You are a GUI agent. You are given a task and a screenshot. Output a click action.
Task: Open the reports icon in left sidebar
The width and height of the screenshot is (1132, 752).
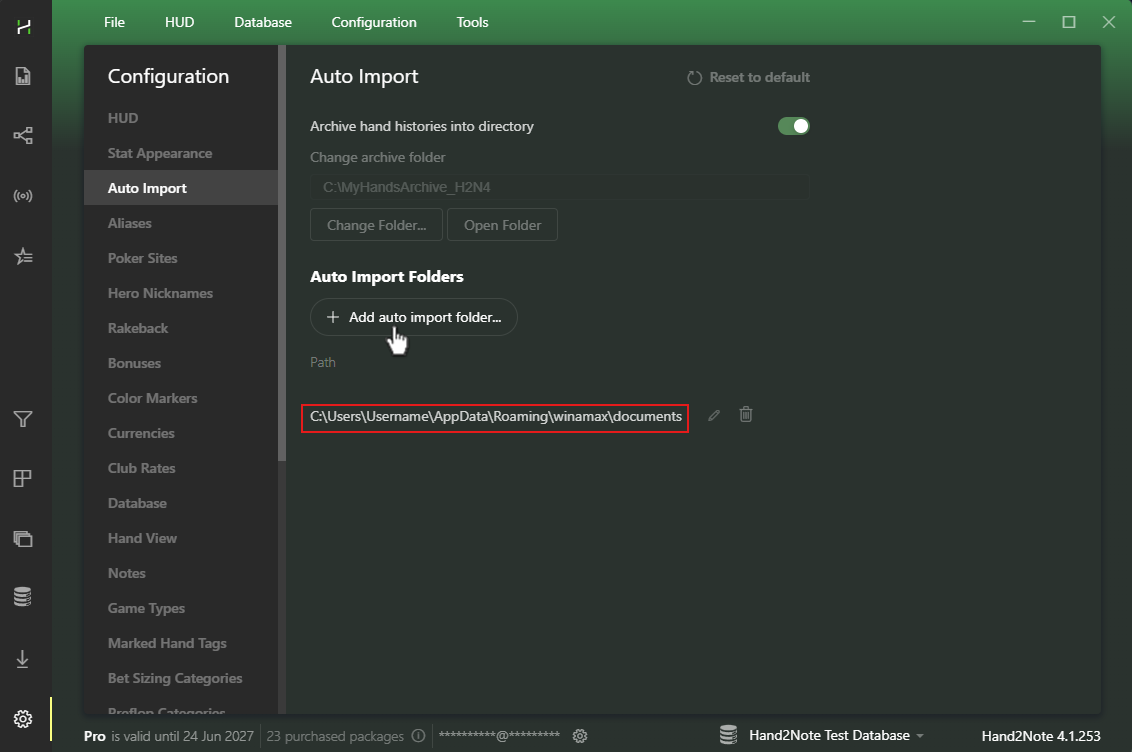coord(23,76)
